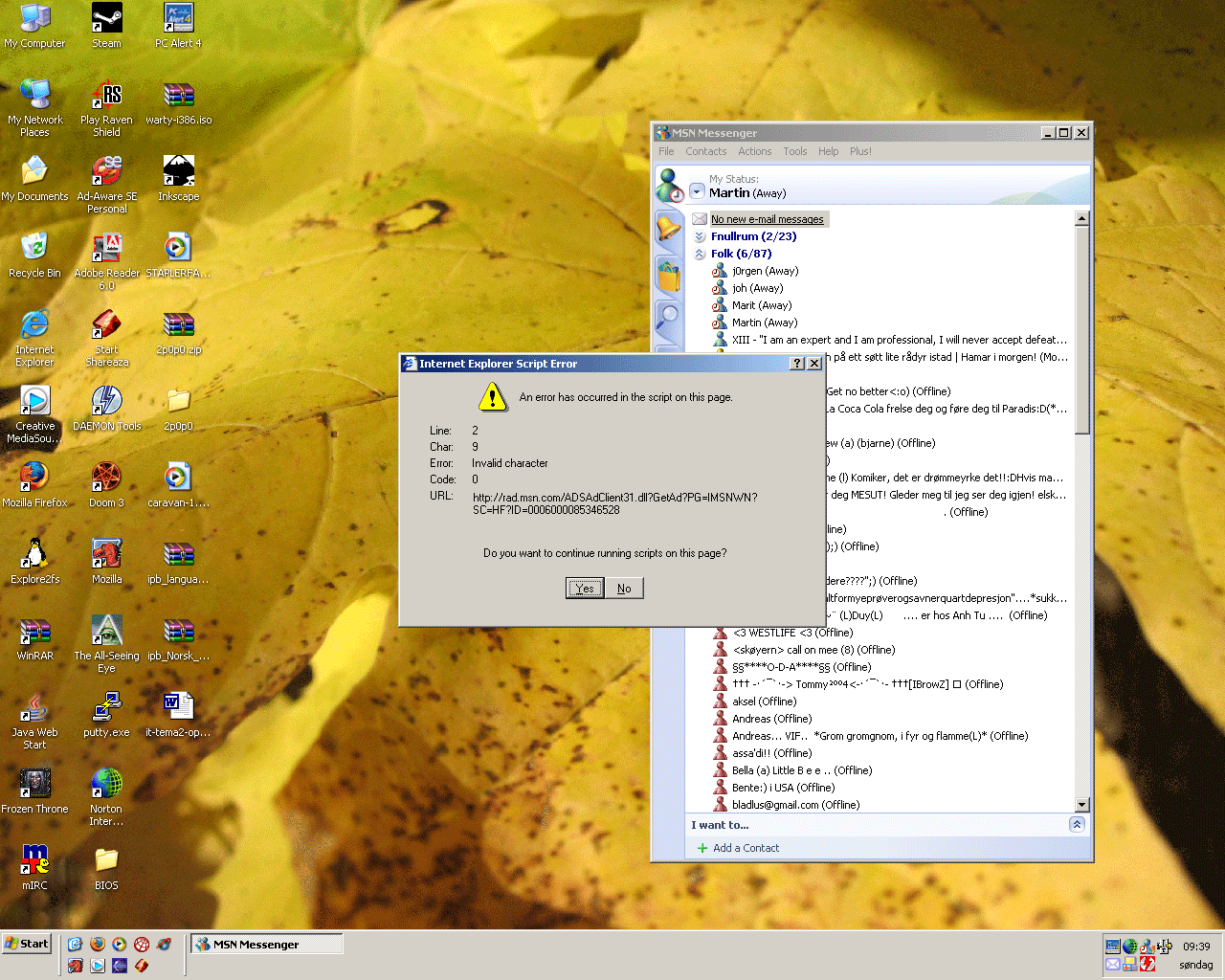Launch Windows Media Player from Quick Launch
The height and width of the screenshot is (980, 1225).
(x=119, y=944)
